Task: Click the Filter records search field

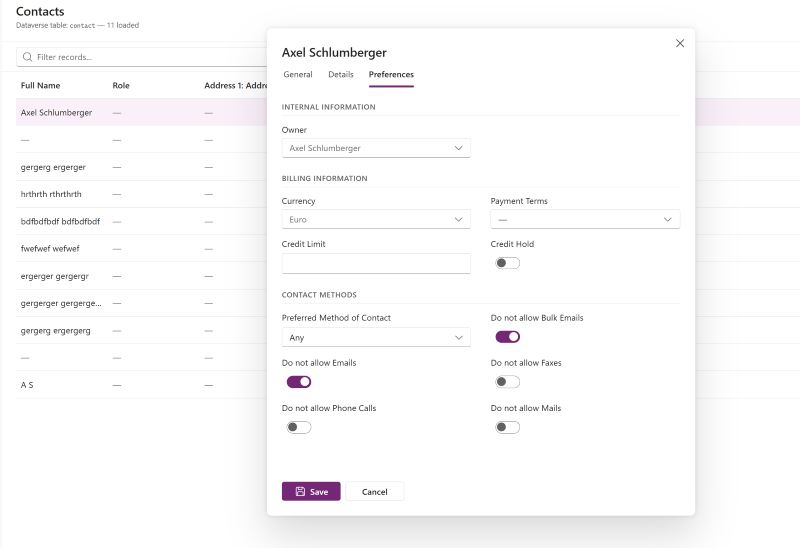Action: [143, 57]
